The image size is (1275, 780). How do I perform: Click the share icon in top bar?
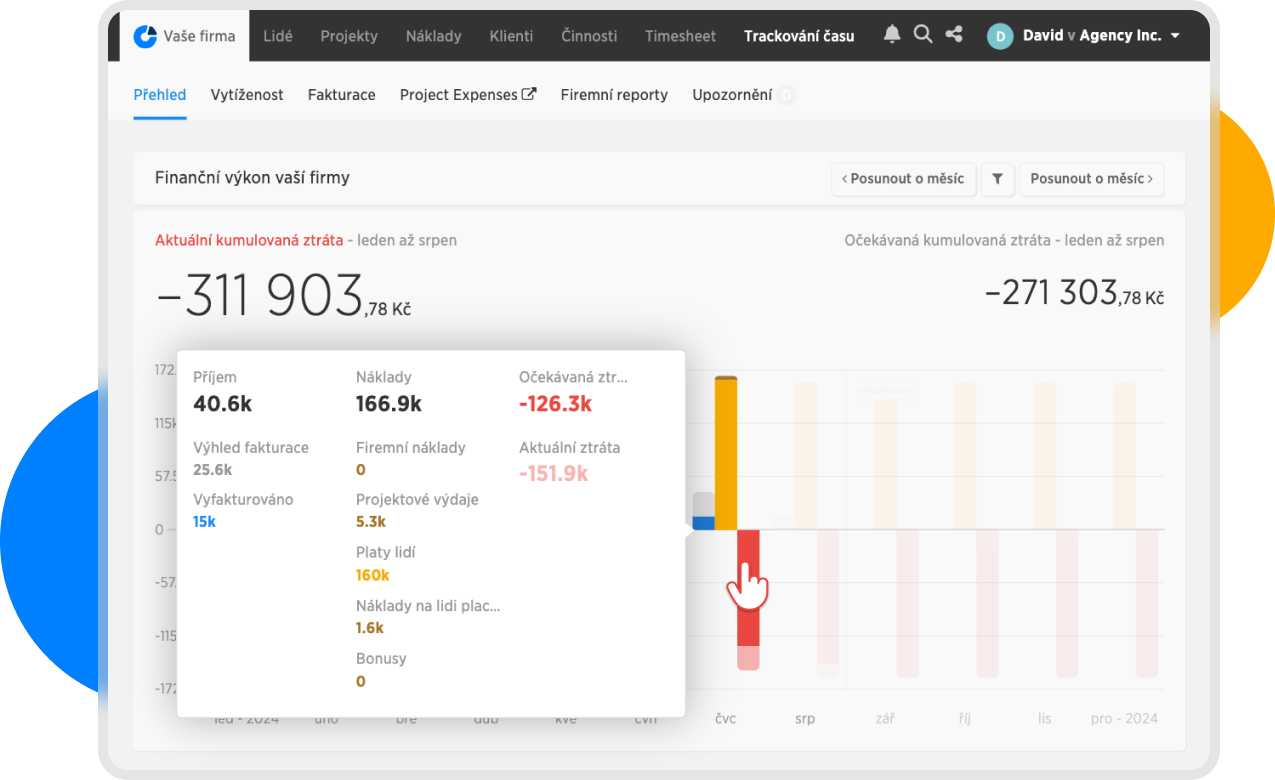tap(954, 35)
